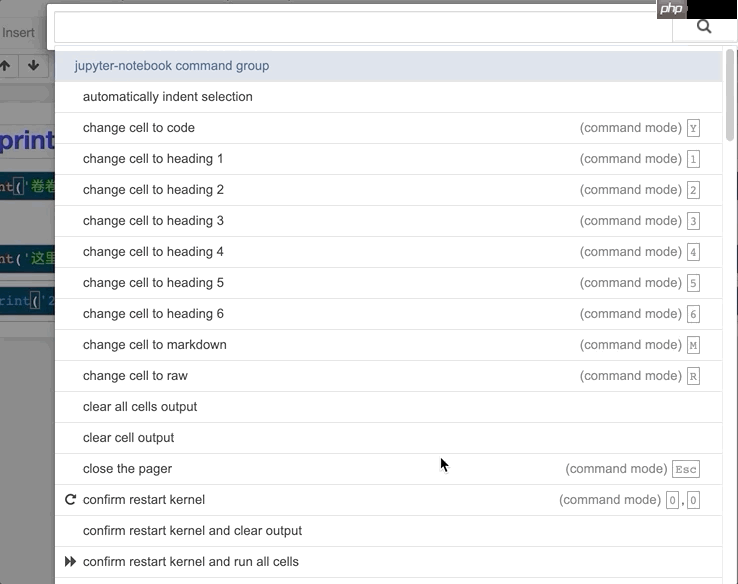The height and width of the screenshot is (584, 738).
Task: Click the magnifier search button
Action: coord(704,27)
